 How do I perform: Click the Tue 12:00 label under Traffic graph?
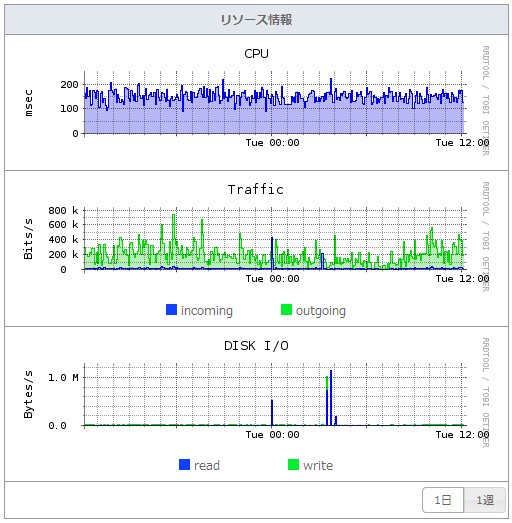point(462,279)
